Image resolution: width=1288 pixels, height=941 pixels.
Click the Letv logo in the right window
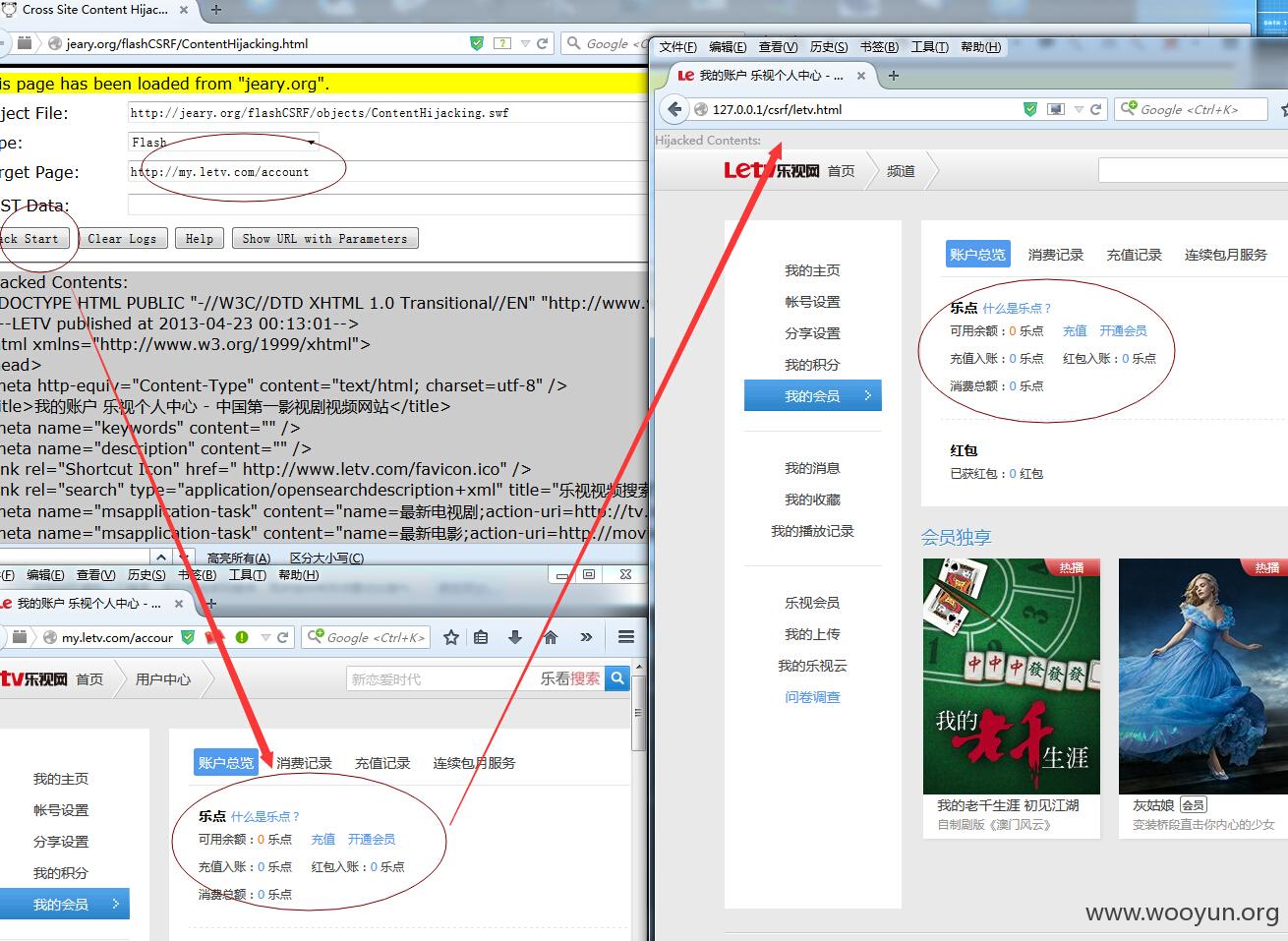(772, 170)
